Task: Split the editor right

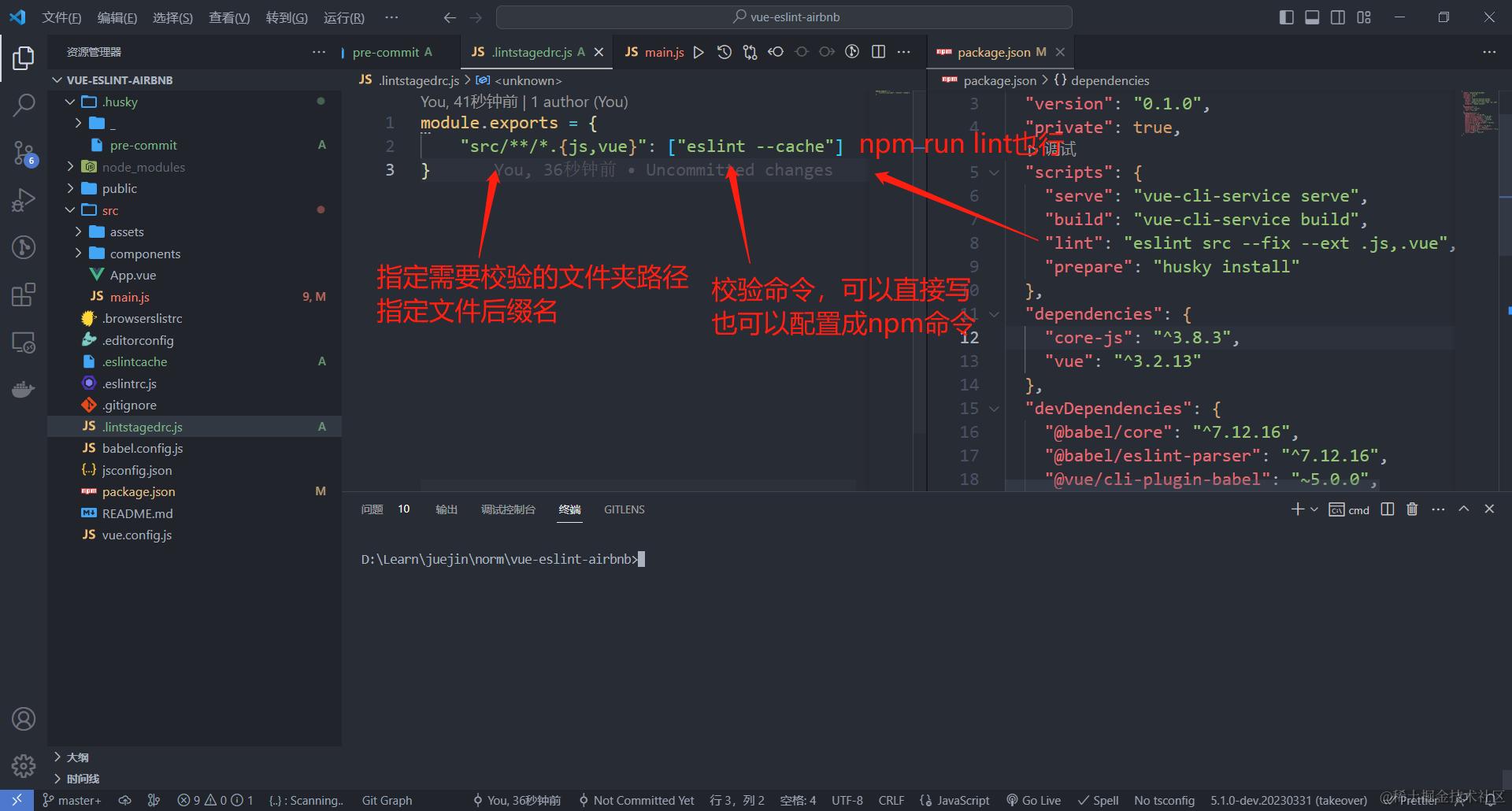Action: 879,52
